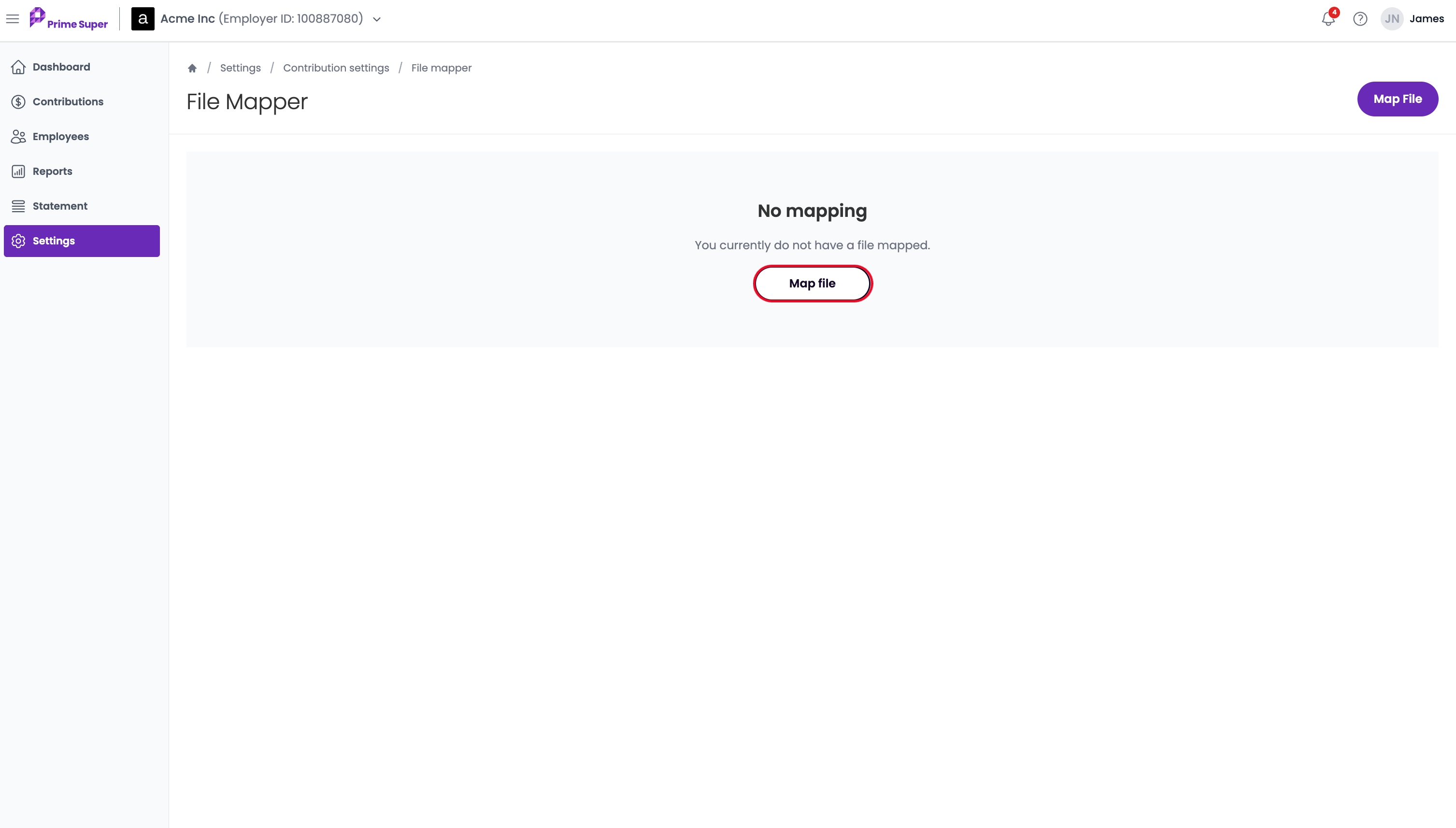Screen dimensions: 1456x828
Task: Click the Prime Super logo
Action: coord(68,19)
